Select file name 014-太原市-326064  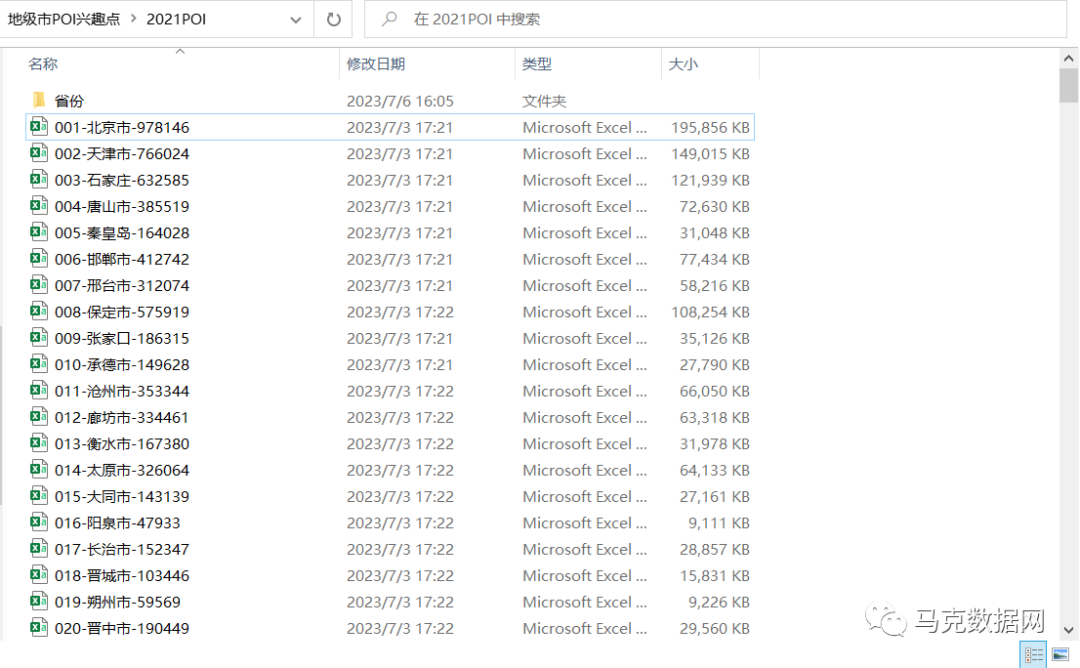click(122, 470)
